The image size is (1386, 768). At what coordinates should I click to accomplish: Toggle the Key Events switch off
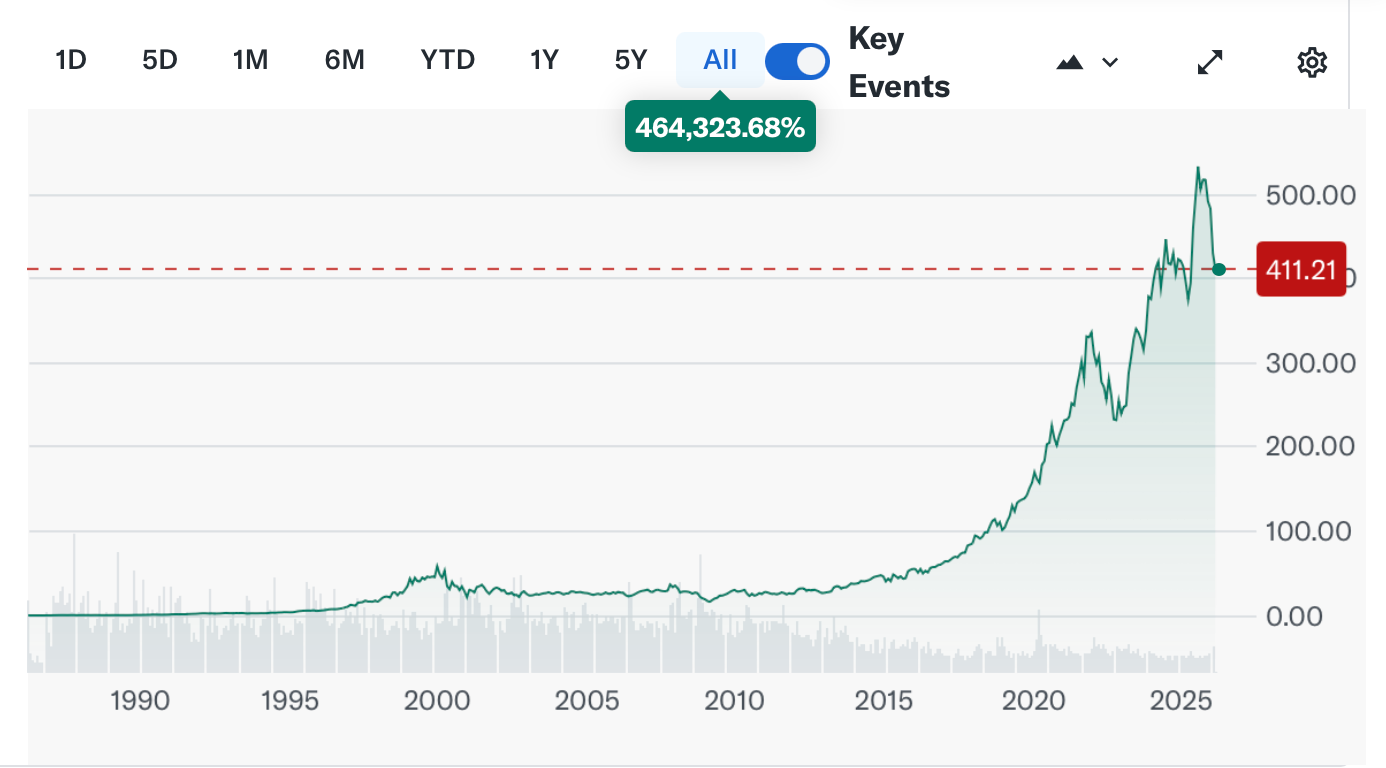[x=797, y=61]
